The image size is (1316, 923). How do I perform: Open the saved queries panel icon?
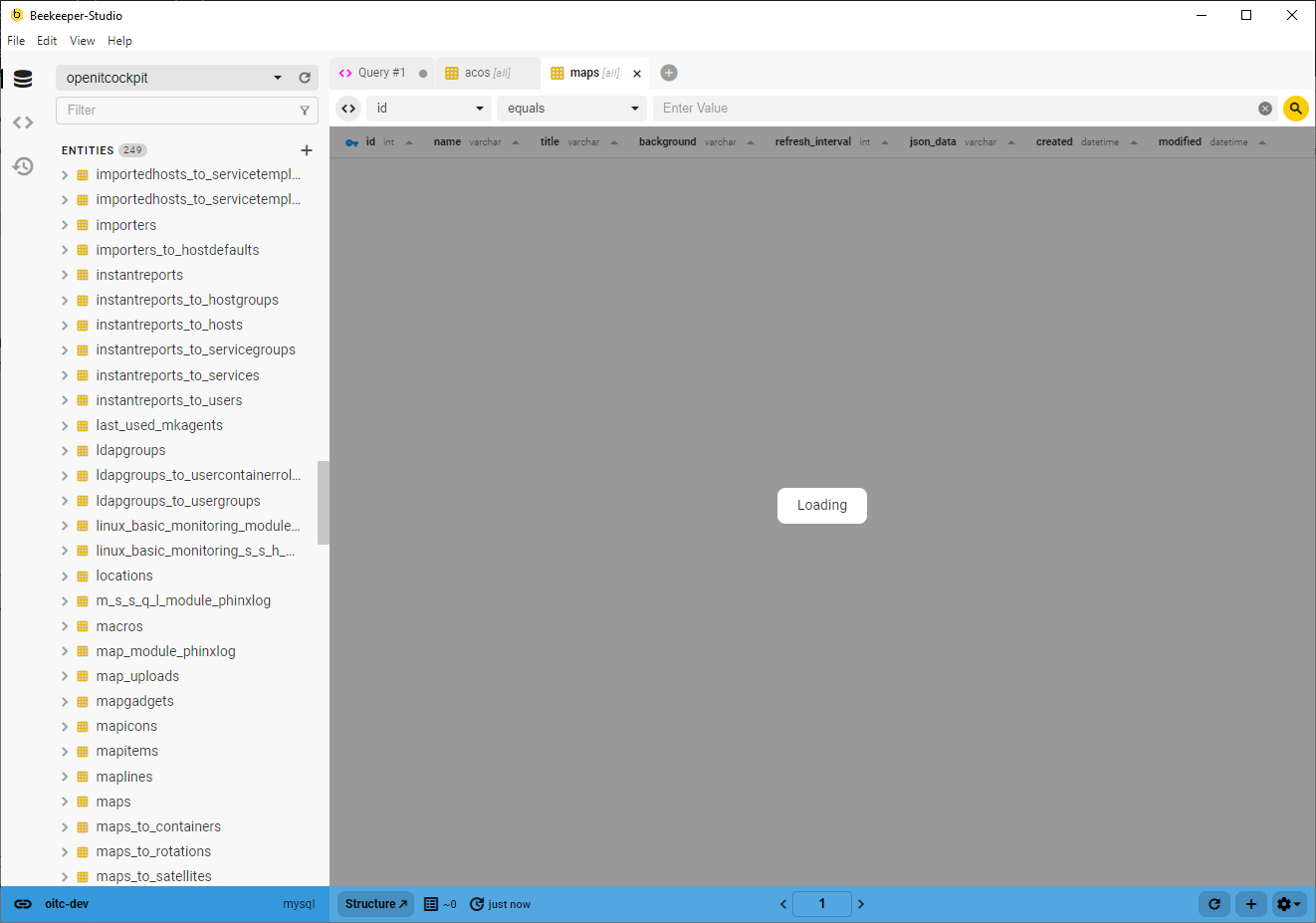click(x=22, y=121)
